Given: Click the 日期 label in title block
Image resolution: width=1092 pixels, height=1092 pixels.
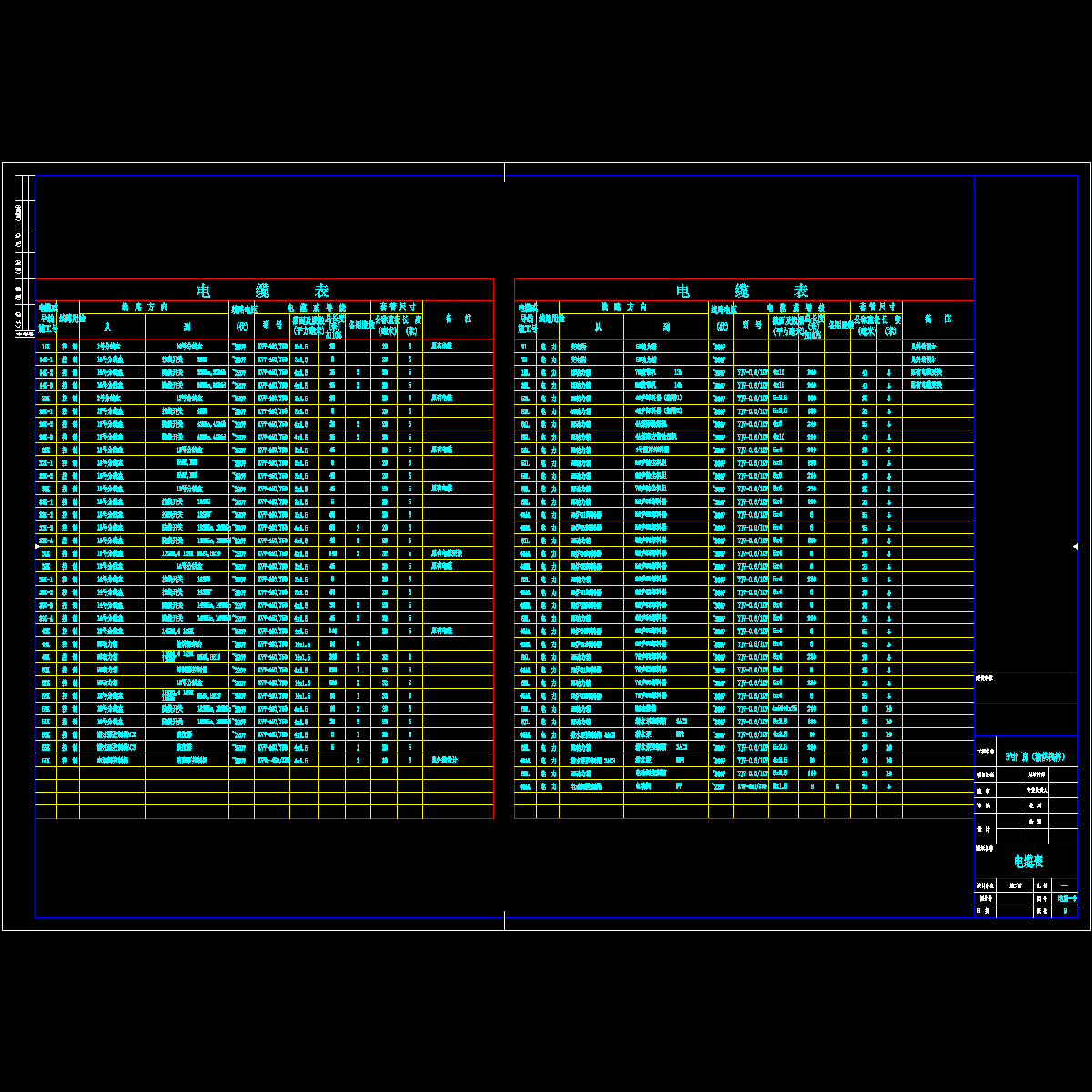Looking at the screenshot, I should tap(984, 910).
